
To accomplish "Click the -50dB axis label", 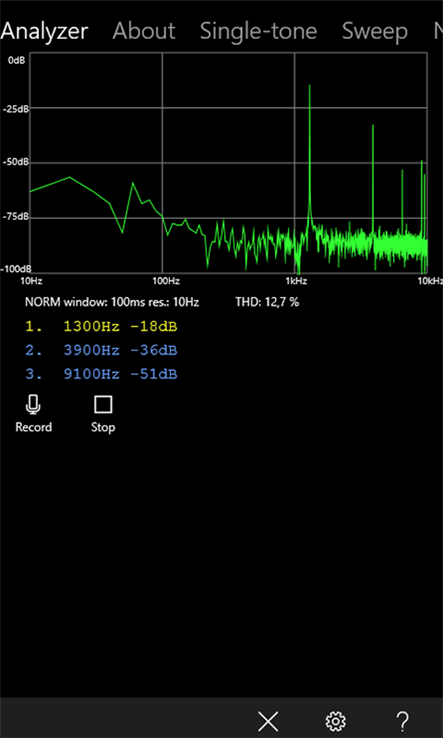I will [x=16, y=162].
